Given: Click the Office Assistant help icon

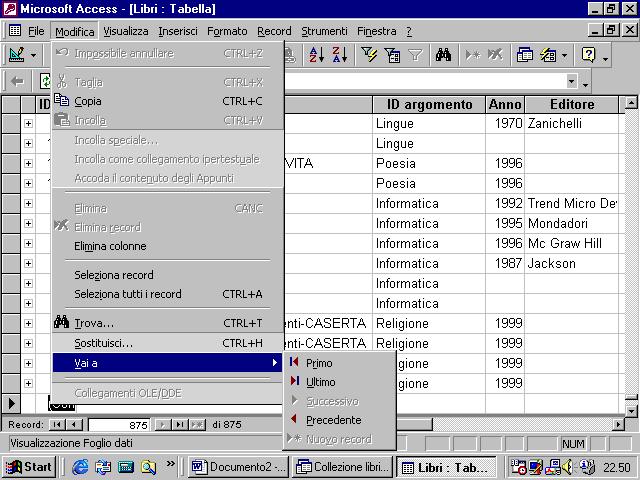Looking at the screenshot, I should [x=589, y=55].
